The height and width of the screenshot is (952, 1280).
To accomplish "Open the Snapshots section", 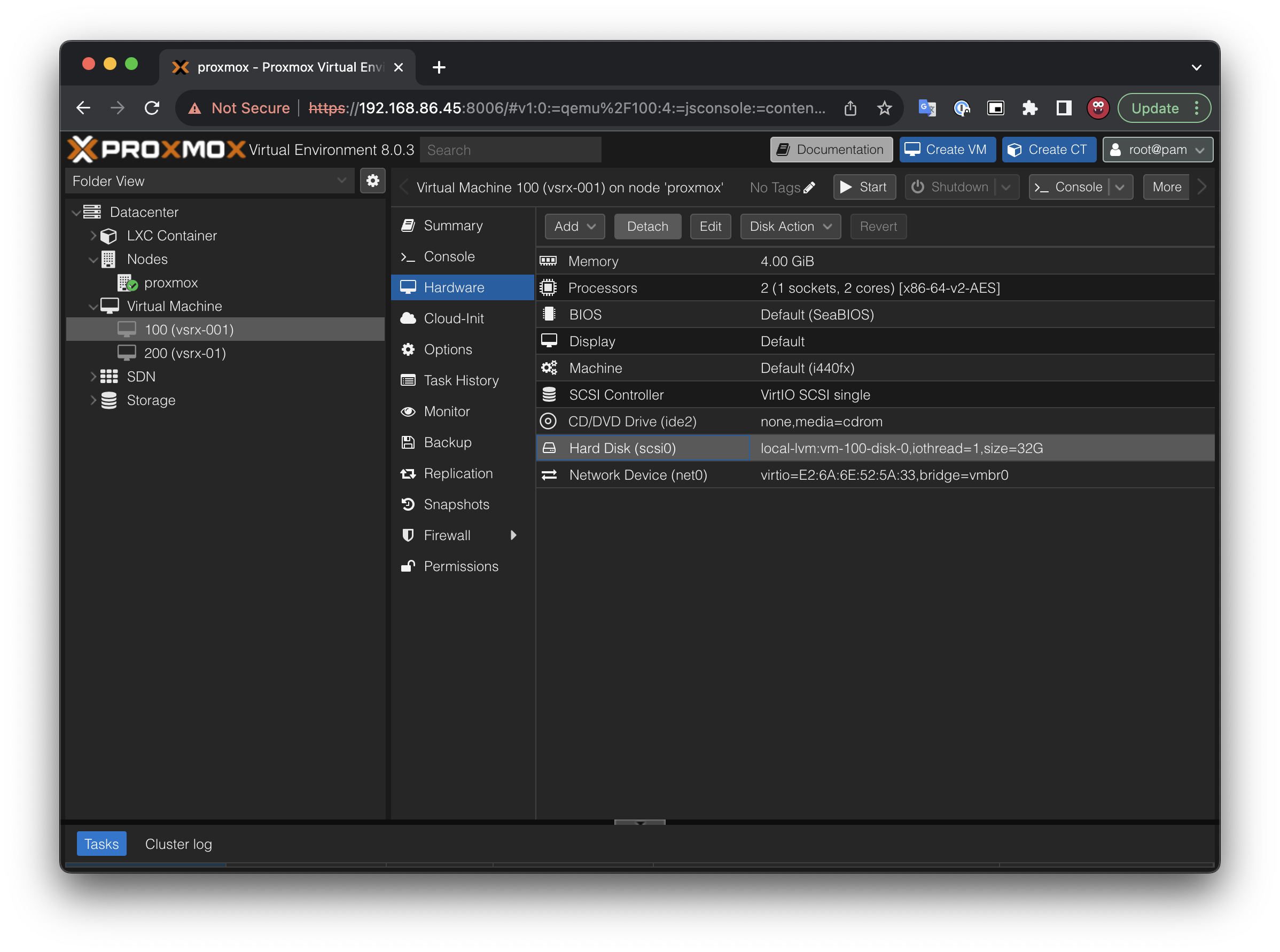I will coord(456,504).
